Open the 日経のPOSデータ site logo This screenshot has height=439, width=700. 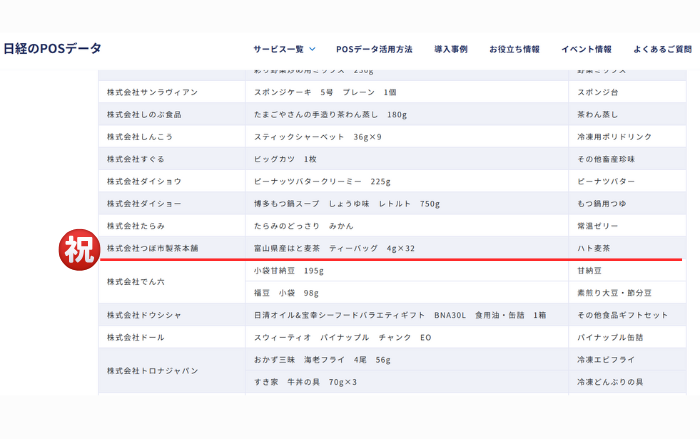53,48
